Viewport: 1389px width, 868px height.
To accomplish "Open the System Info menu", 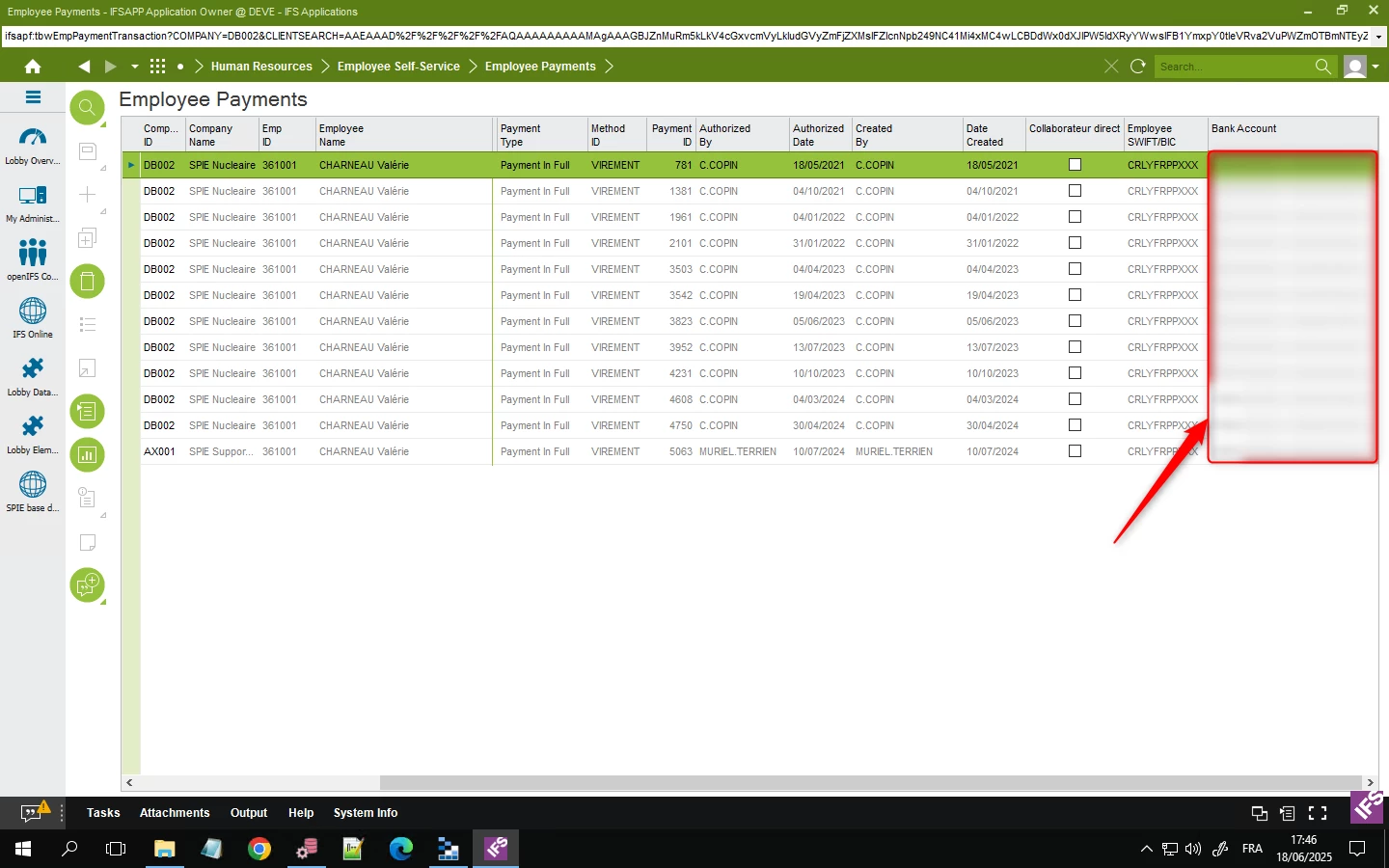I will pos(366,813).
